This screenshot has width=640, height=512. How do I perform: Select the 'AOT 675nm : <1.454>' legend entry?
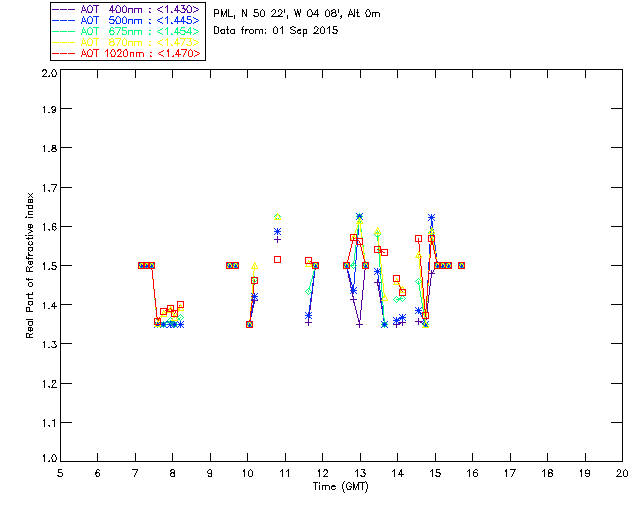127,31
